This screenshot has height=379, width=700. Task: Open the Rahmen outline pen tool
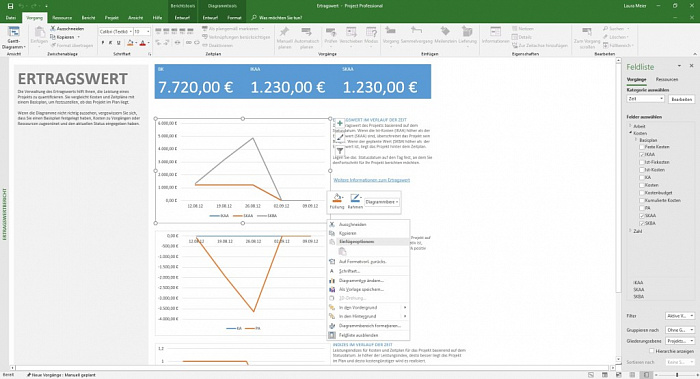(355, 201)
